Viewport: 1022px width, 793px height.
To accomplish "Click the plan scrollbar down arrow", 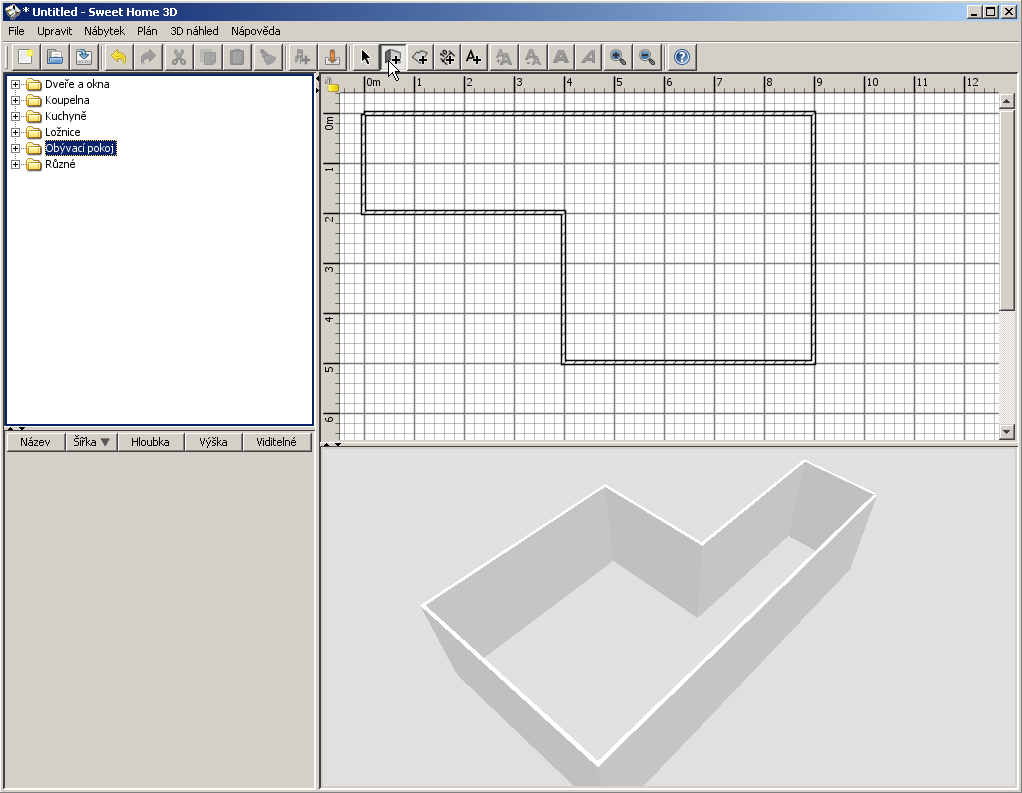I will (x=1006, y=431).
